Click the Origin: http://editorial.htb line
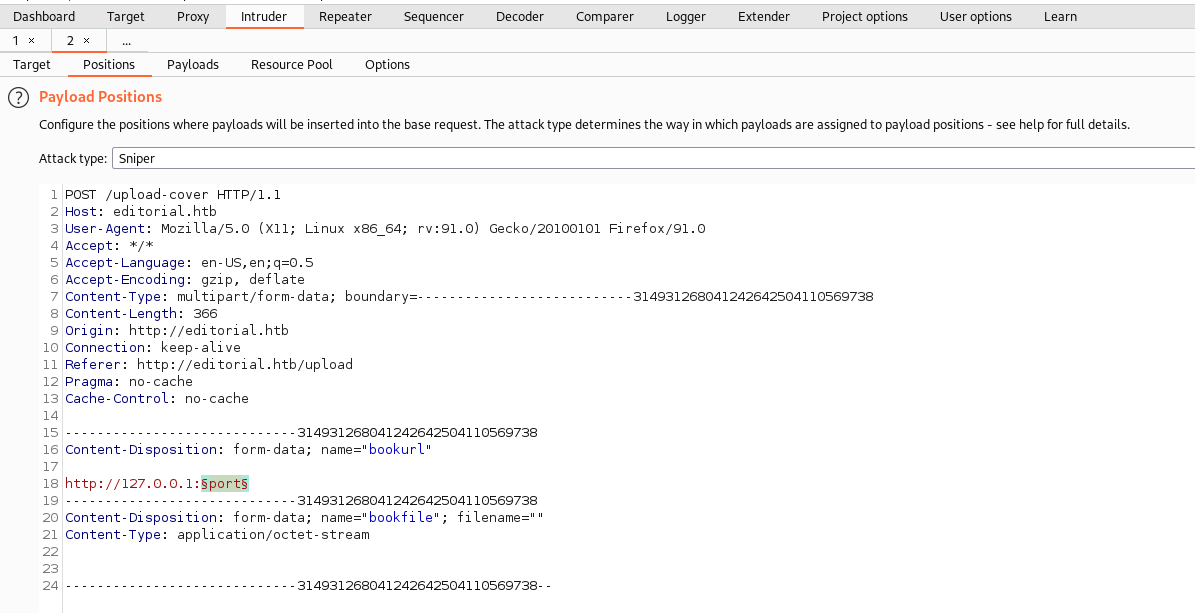Screen dimensions: 1195x613 (177, 330)
